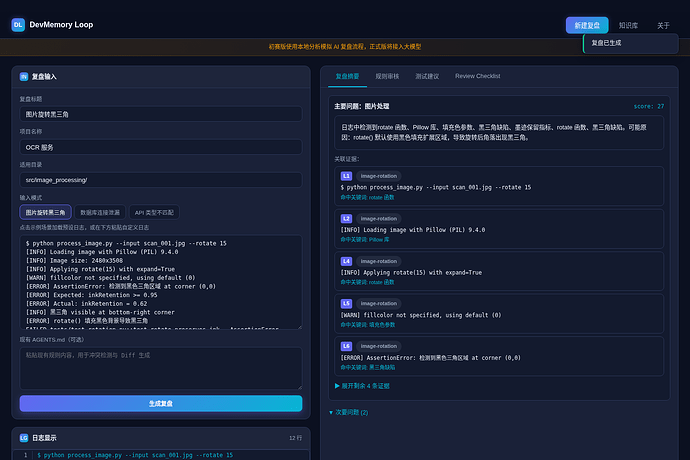
Task: Click into the log textarea with process_image.py
Action: point(161,282)
